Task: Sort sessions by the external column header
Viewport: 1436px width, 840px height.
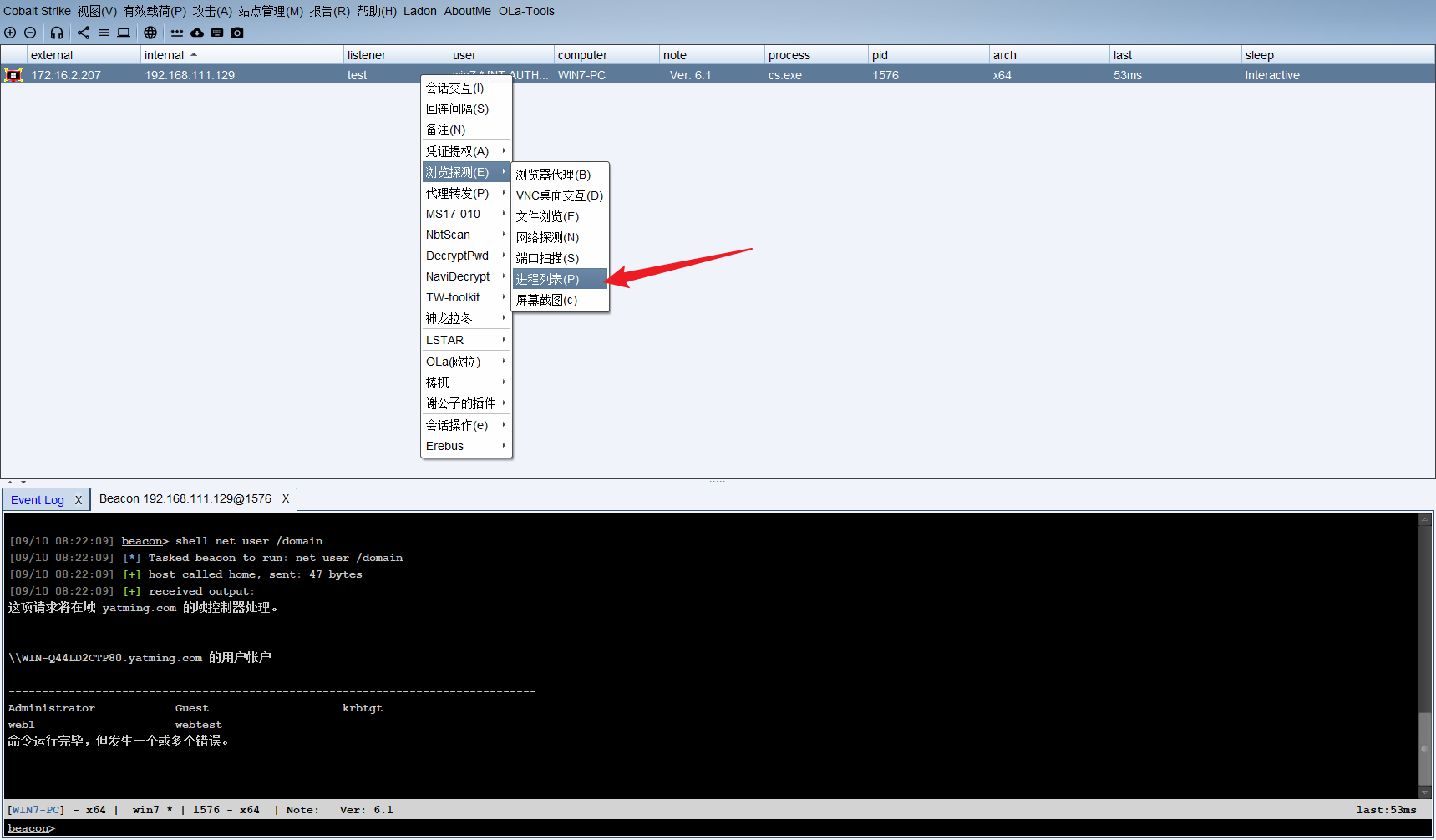Action: (84, 55)
